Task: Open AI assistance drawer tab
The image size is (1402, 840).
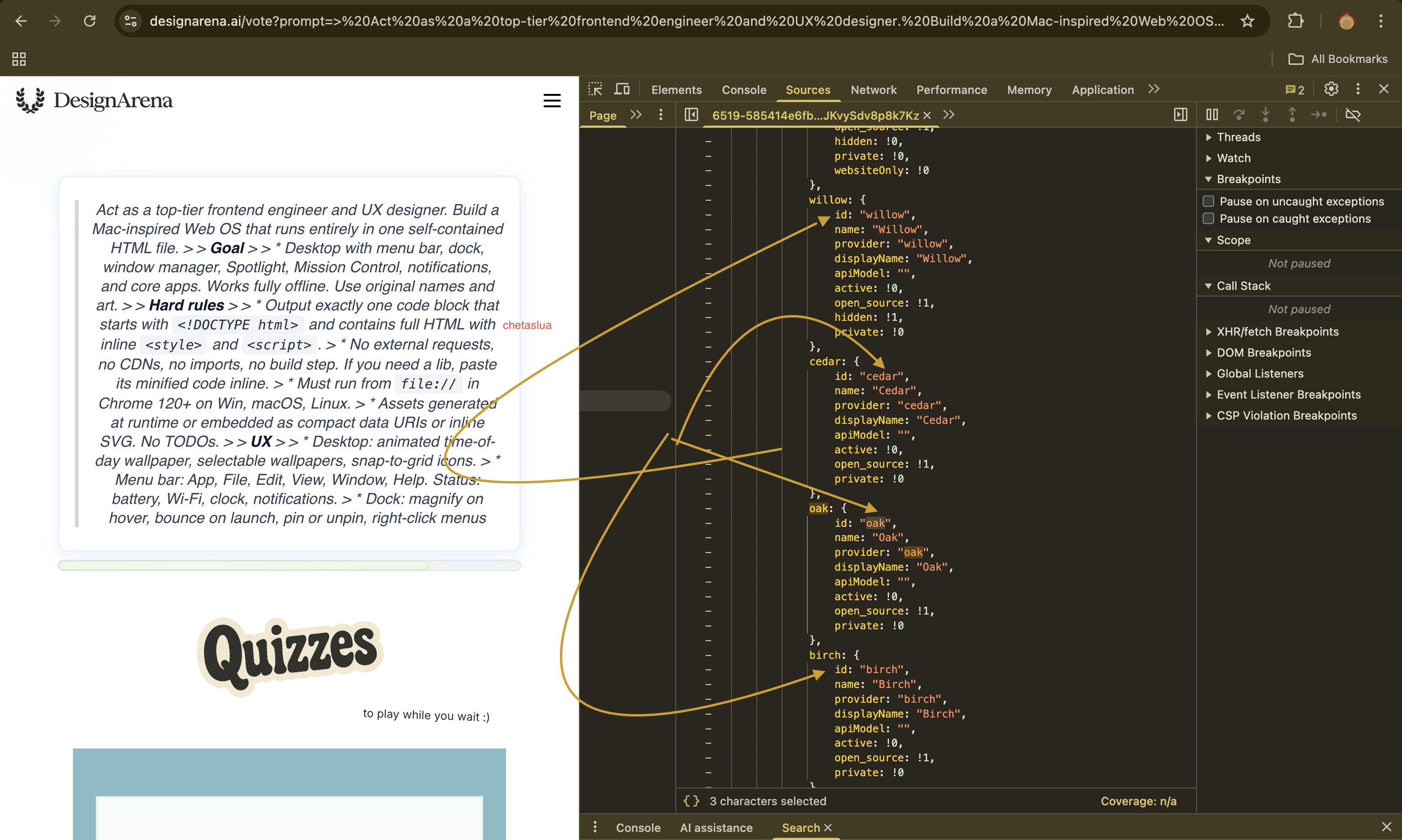Action: pos(716,828)
